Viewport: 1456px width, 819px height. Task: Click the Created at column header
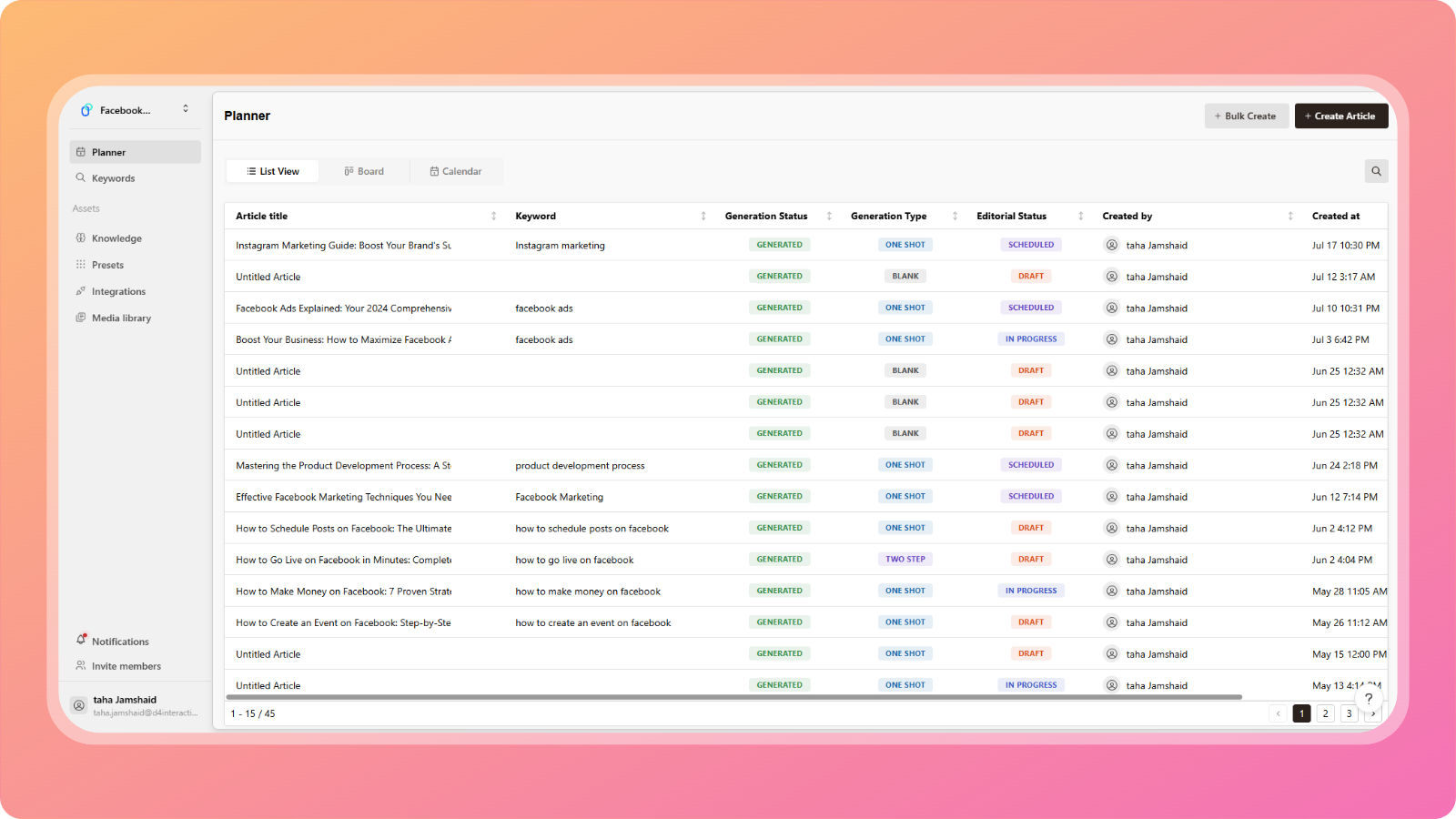(x=1336, y=216)
